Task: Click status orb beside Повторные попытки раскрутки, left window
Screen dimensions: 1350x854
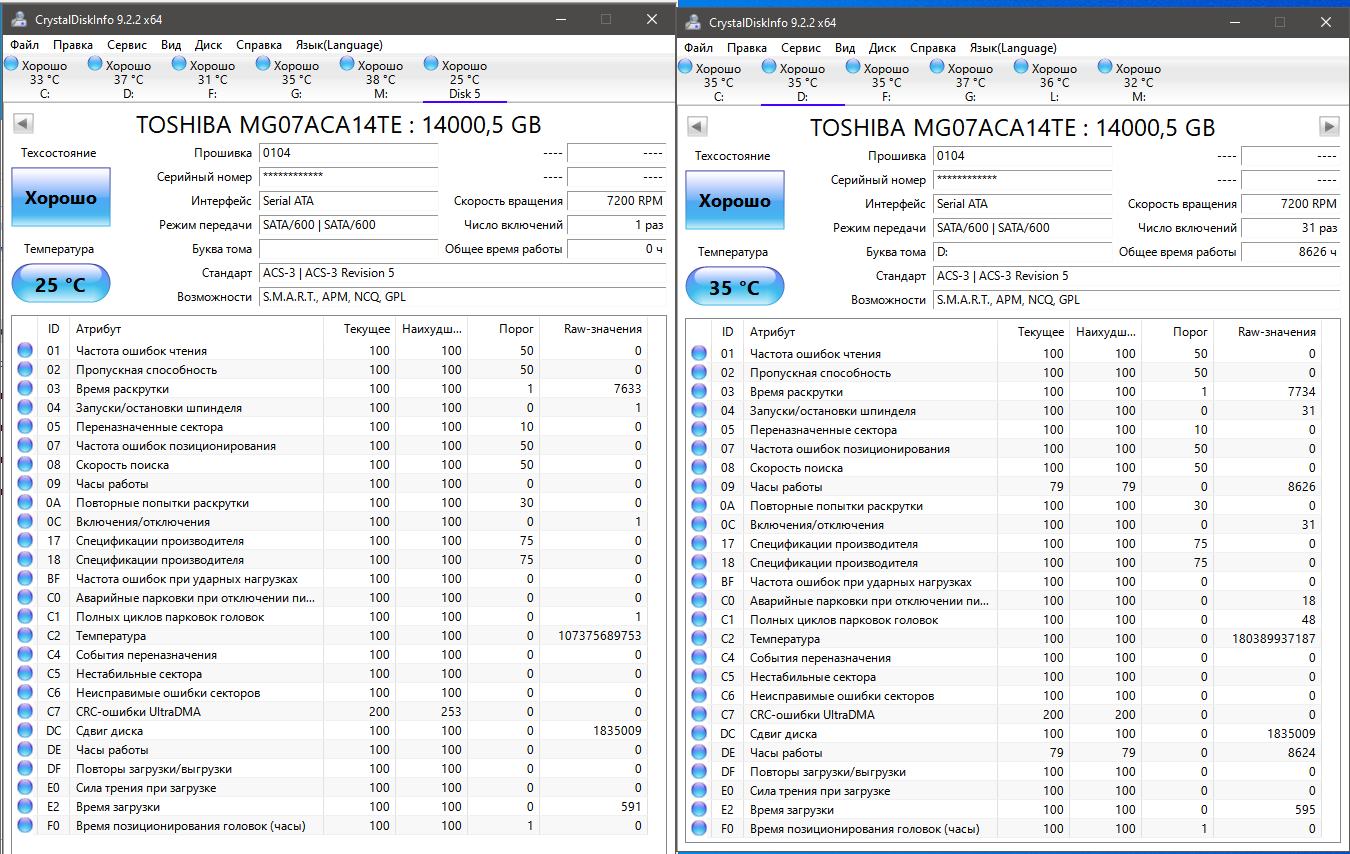Action: pyautogui.click(x=25, y=503)
